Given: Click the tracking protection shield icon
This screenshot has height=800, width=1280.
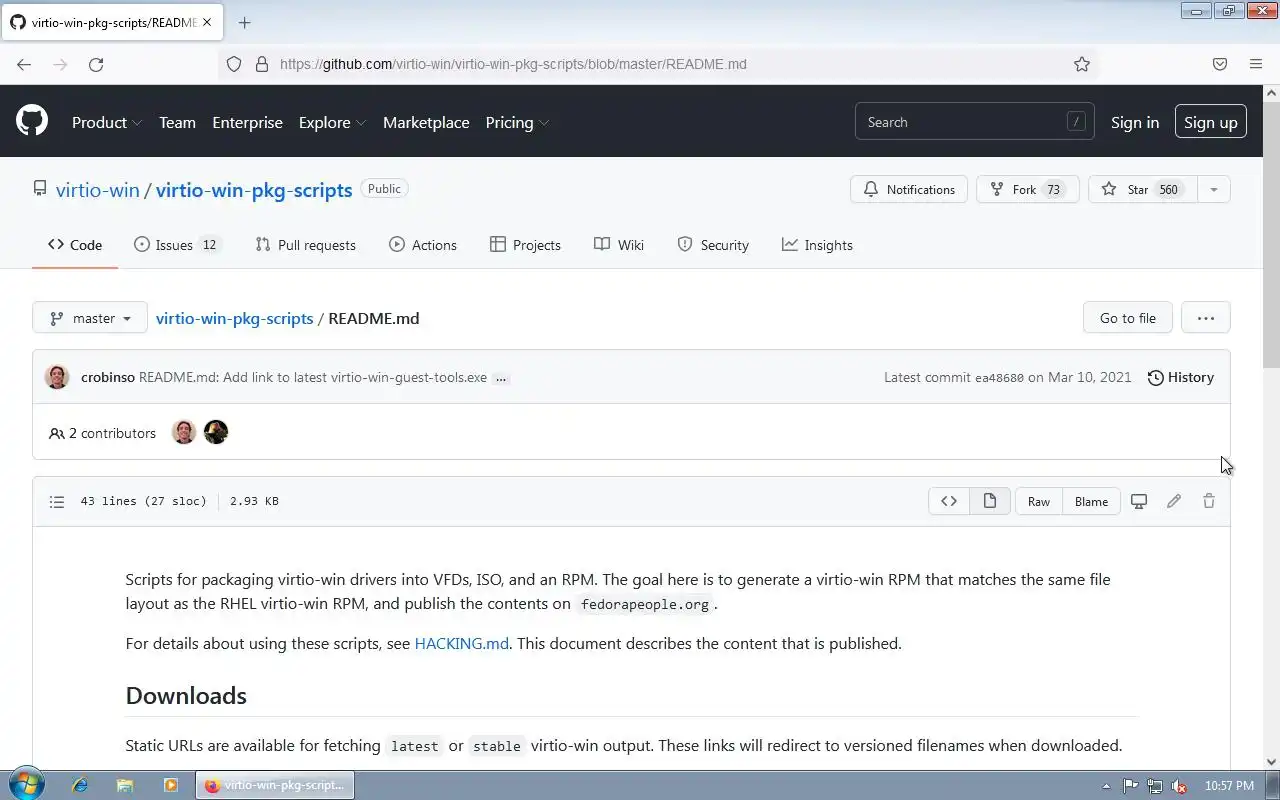Looking at the screenshot, I should (234, 64).
